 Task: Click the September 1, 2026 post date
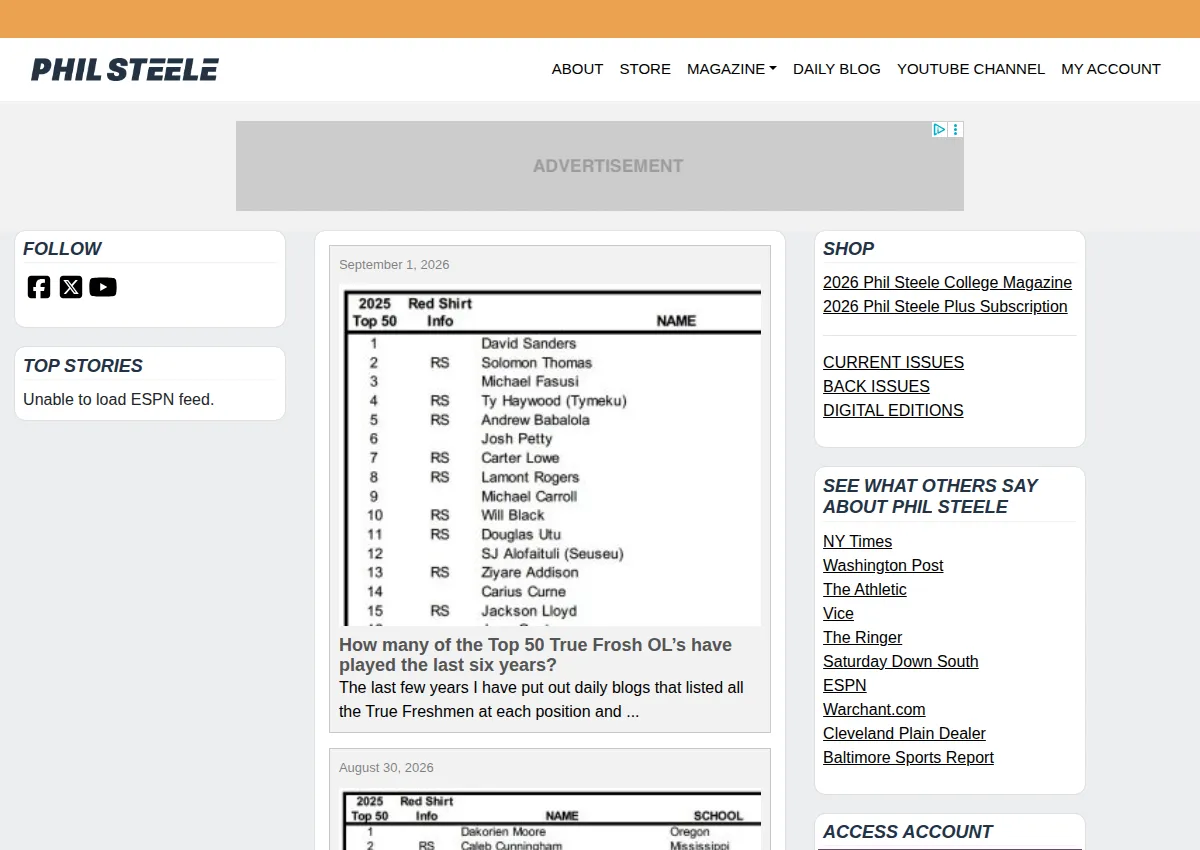(394, 265)
